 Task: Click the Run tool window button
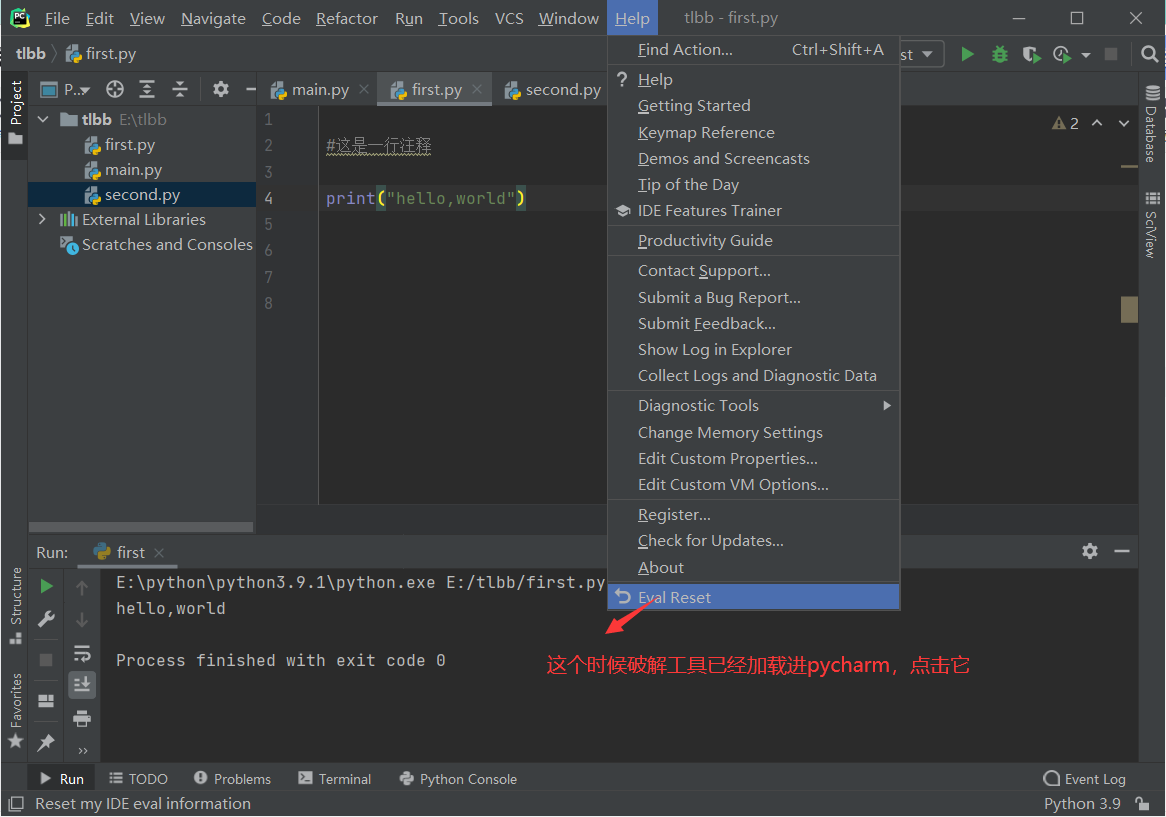[62, 778]
